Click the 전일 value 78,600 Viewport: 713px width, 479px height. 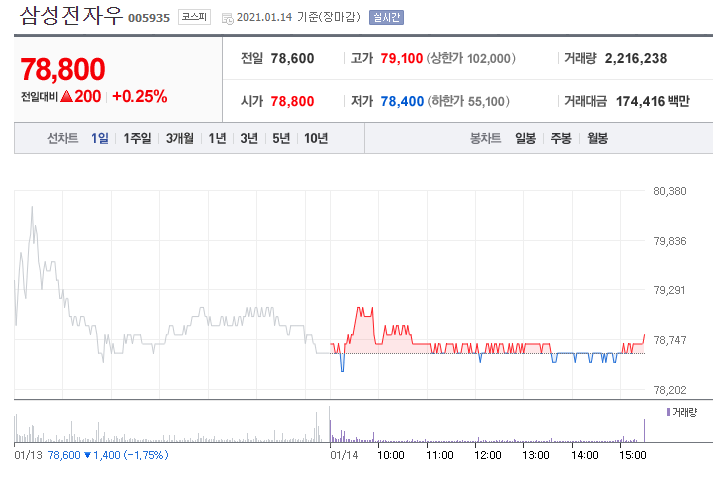[292, 58]
